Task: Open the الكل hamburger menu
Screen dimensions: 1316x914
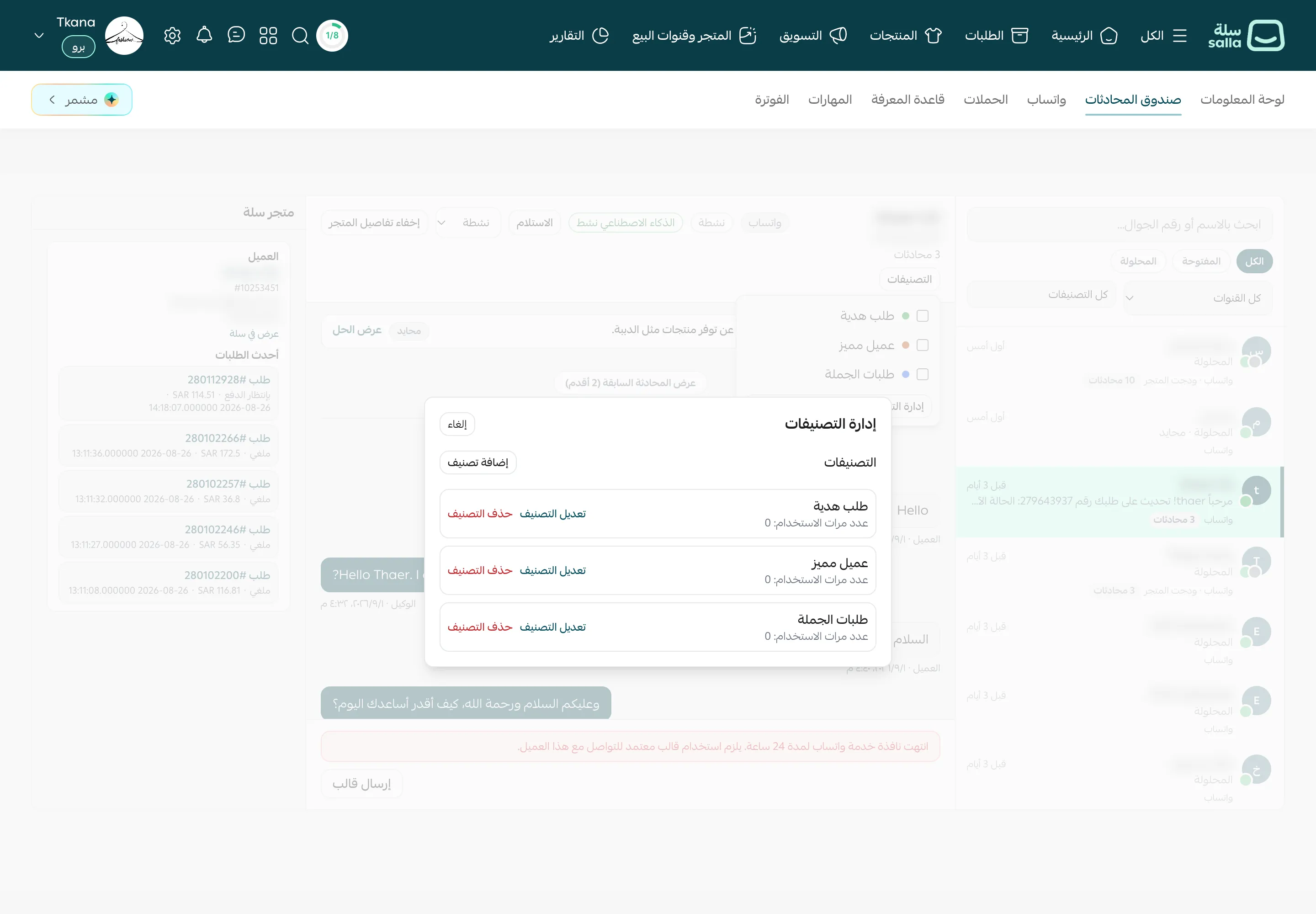Action: (x=1163, y=36)
